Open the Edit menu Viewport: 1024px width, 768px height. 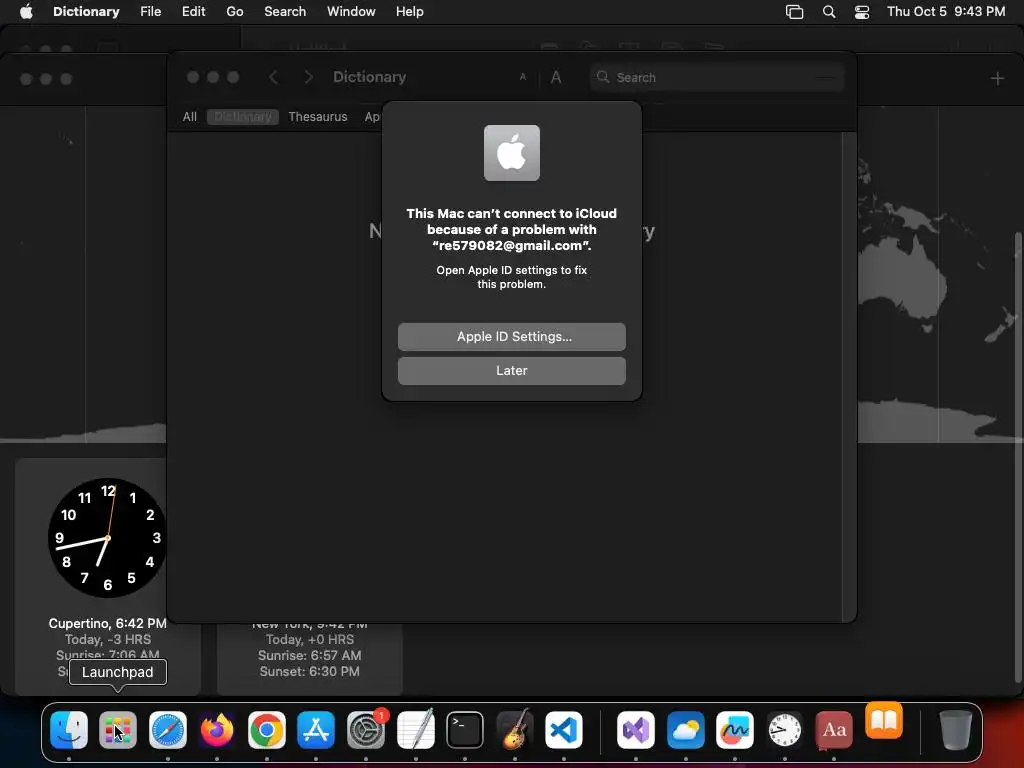[193, 11]
